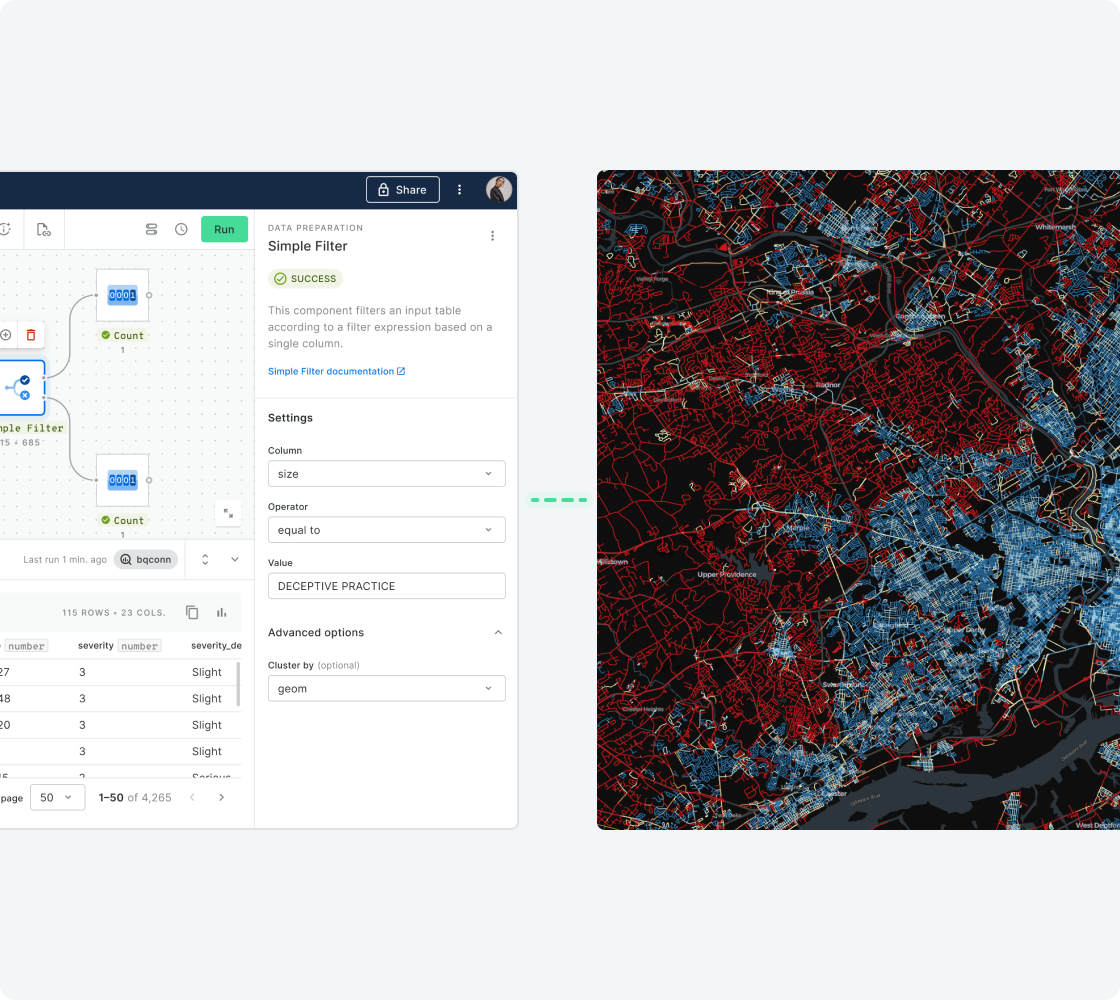Select the layers icon left of the clock
This screenshot has height=1000, width=1120.
click(151, 229)
